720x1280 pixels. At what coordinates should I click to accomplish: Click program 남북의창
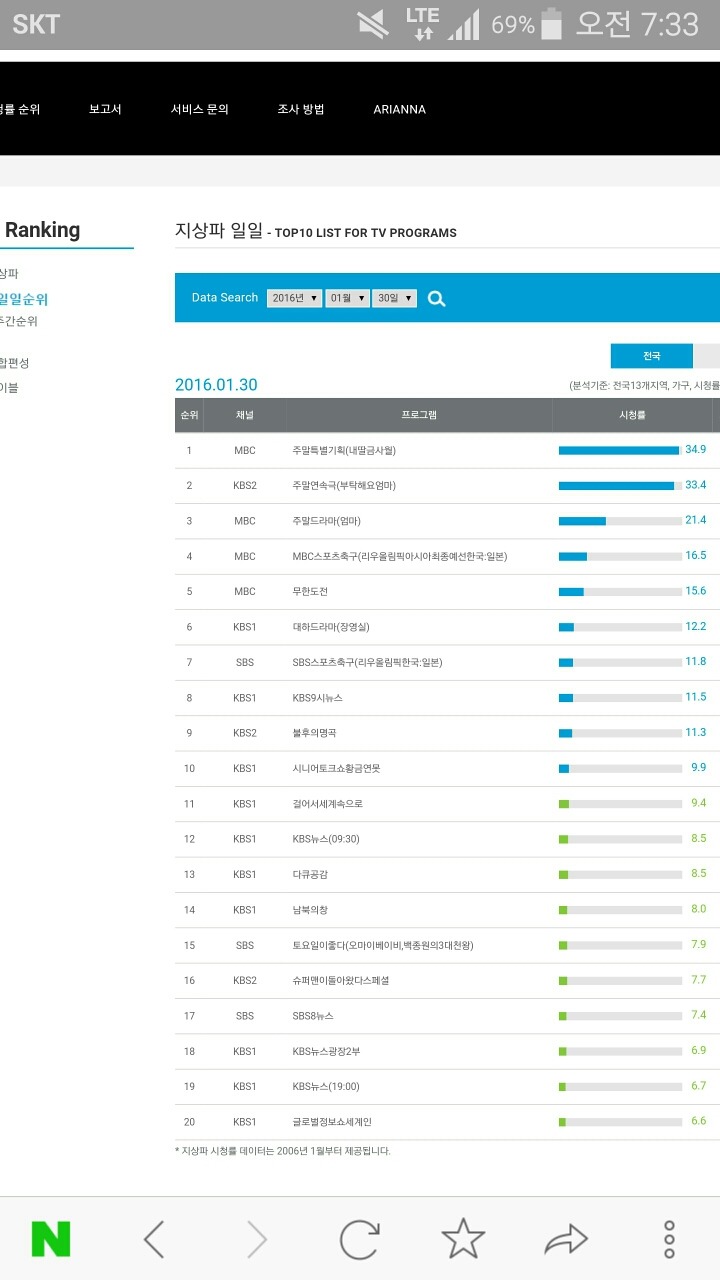[310, 910]
